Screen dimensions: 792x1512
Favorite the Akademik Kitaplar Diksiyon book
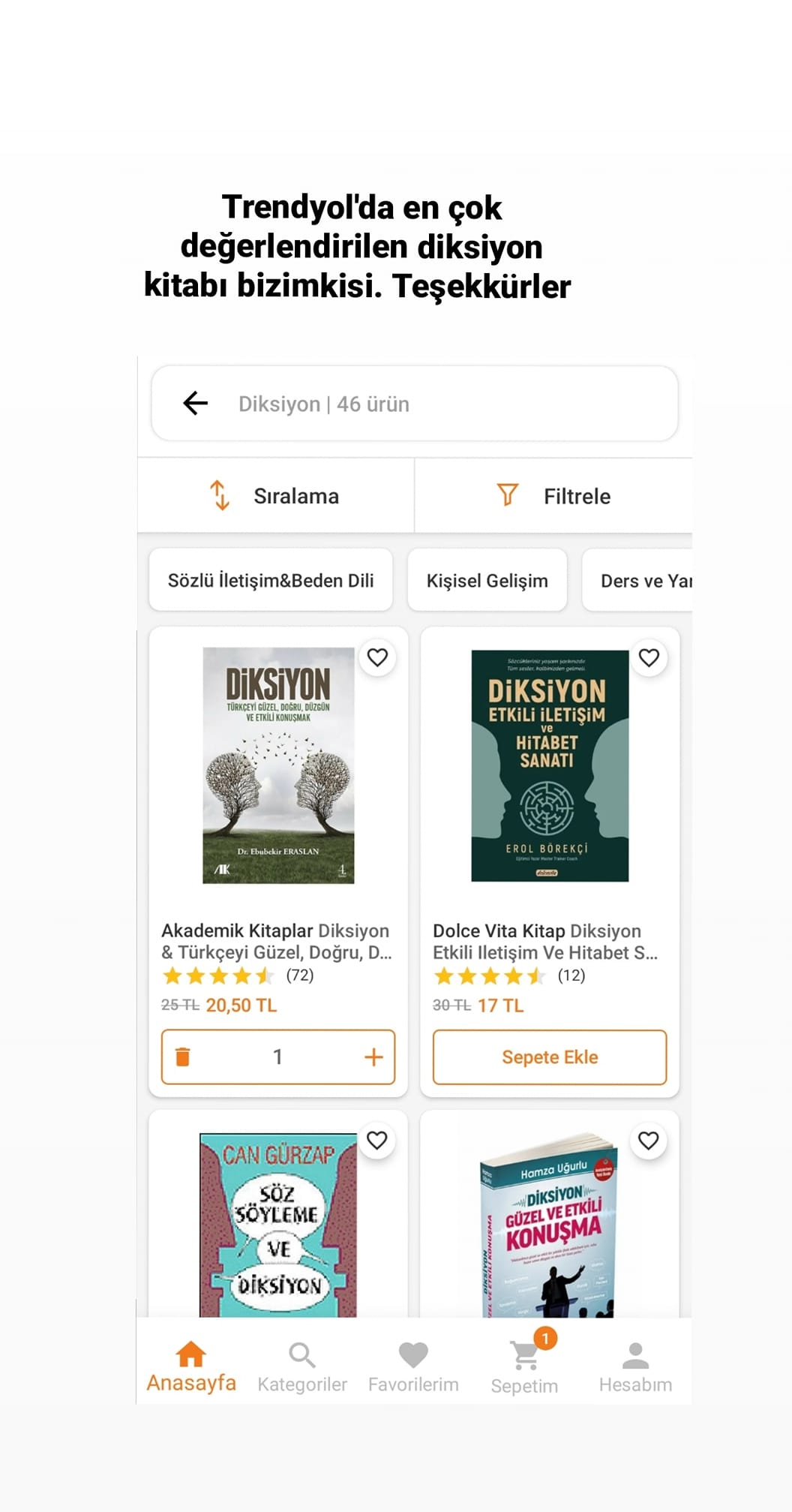click(377, 657)
